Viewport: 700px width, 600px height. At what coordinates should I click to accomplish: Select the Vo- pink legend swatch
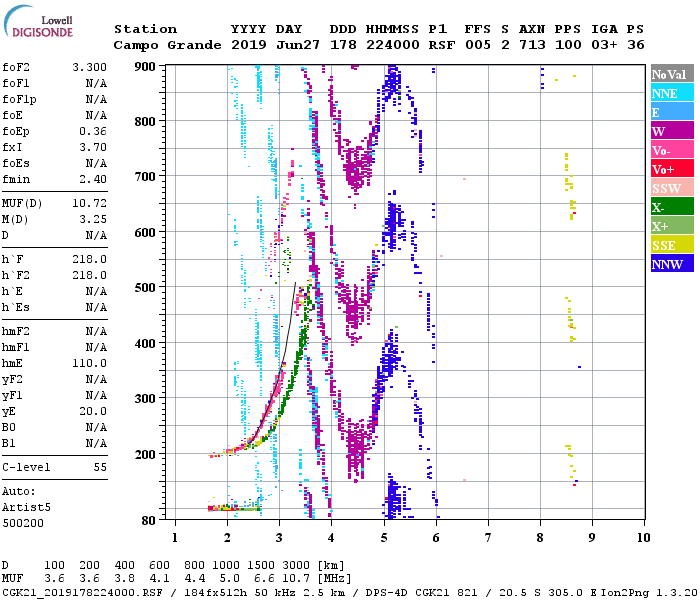coord(672,150)
